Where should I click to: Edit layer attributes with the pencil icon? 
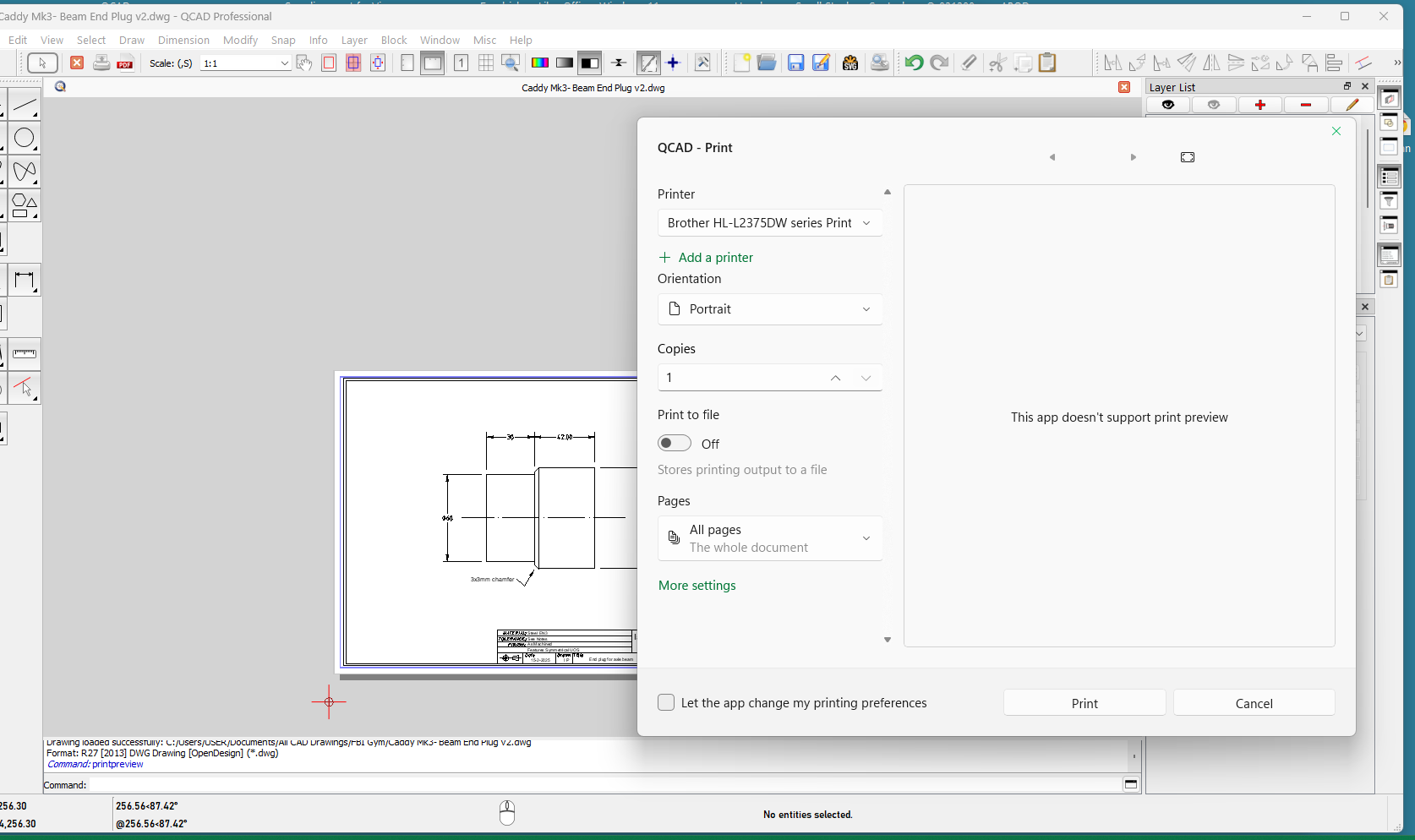[x=1351, y=105]
